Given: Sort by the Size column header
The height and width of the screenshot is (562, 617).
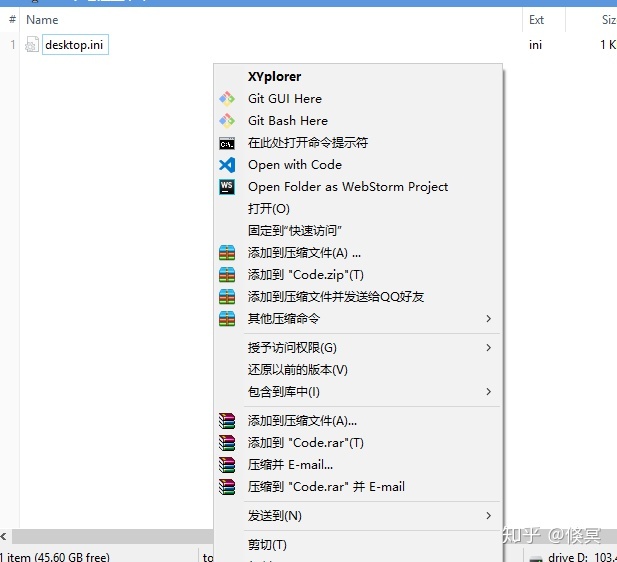Looking at the screenshot, I should point(591,20).
